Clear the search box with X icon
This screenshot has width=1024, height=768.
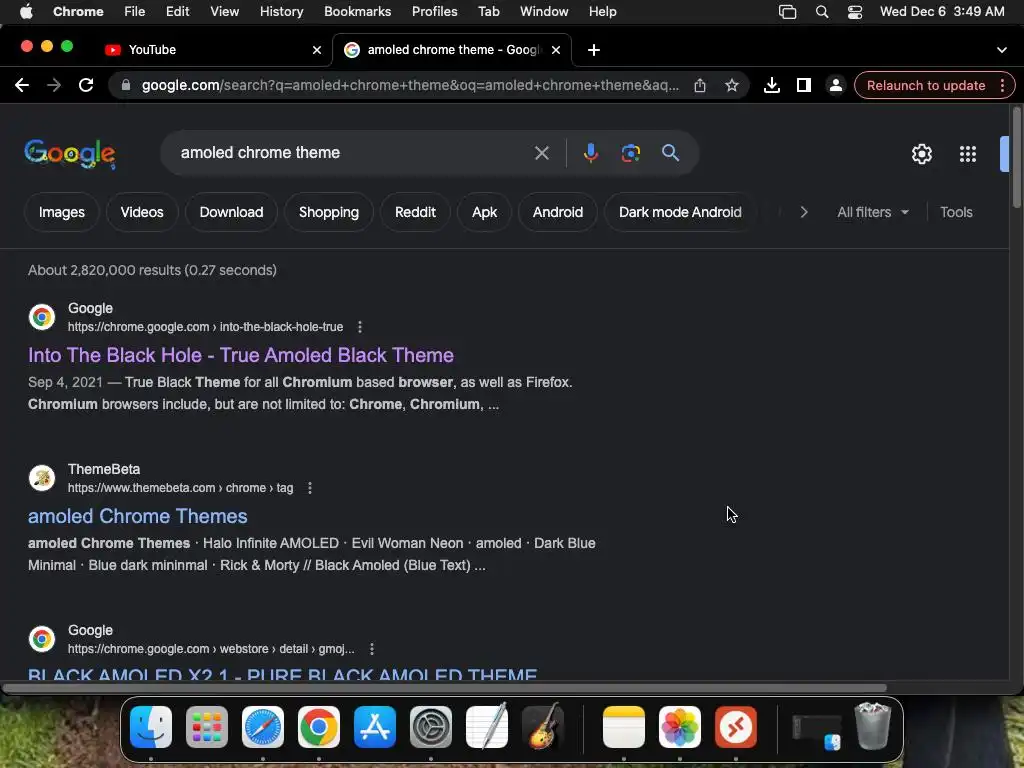click(541, 153)
